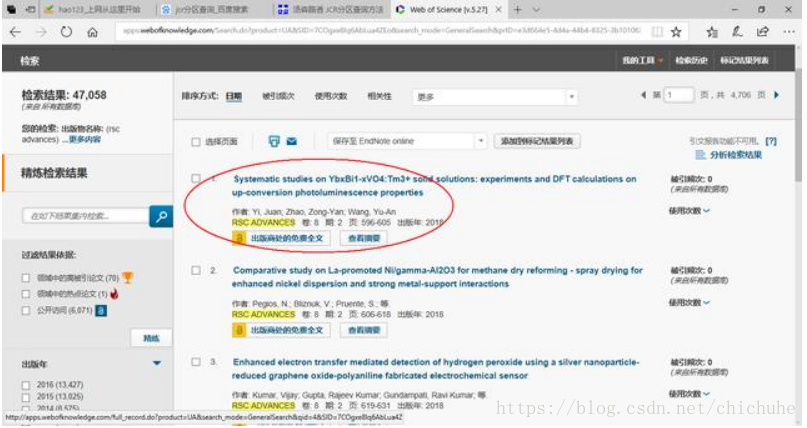The width and height of the screenshot is (807, 428).
Task: Check publication year 2016 filter
Action: 26,385
